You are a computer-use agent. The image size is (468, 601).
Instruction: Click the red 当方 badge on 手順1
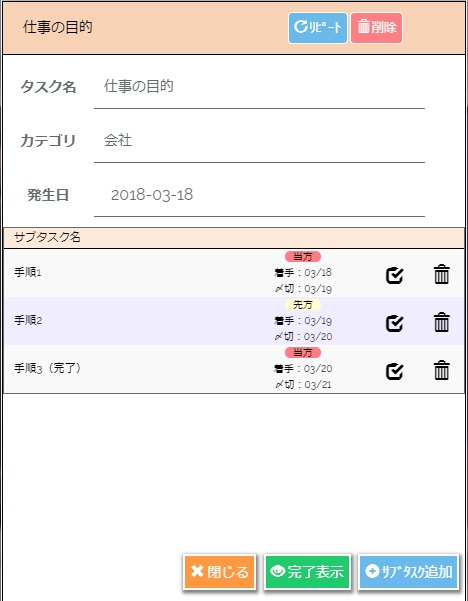coord(303,256)
